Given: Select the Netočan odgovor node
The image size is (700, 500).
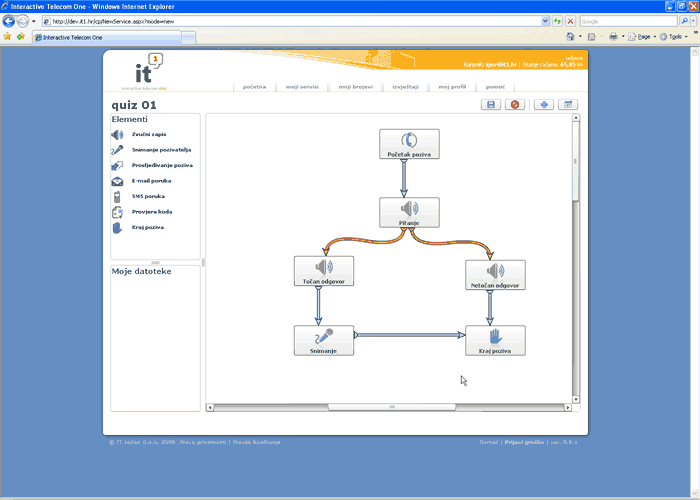Looking at the screenshot, I should [x=495, y=273].
